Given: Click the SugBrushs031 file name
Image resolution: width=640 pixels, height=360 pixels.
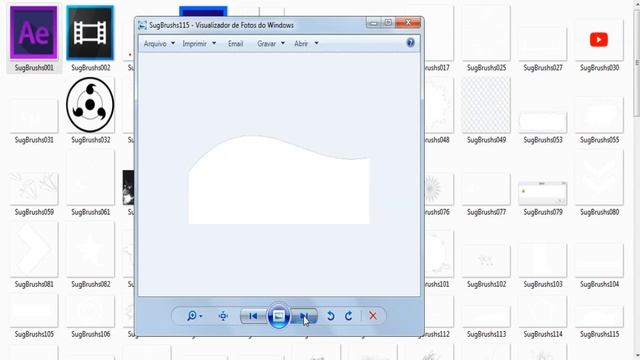Looking at the screenshot, I should [34, 140].
